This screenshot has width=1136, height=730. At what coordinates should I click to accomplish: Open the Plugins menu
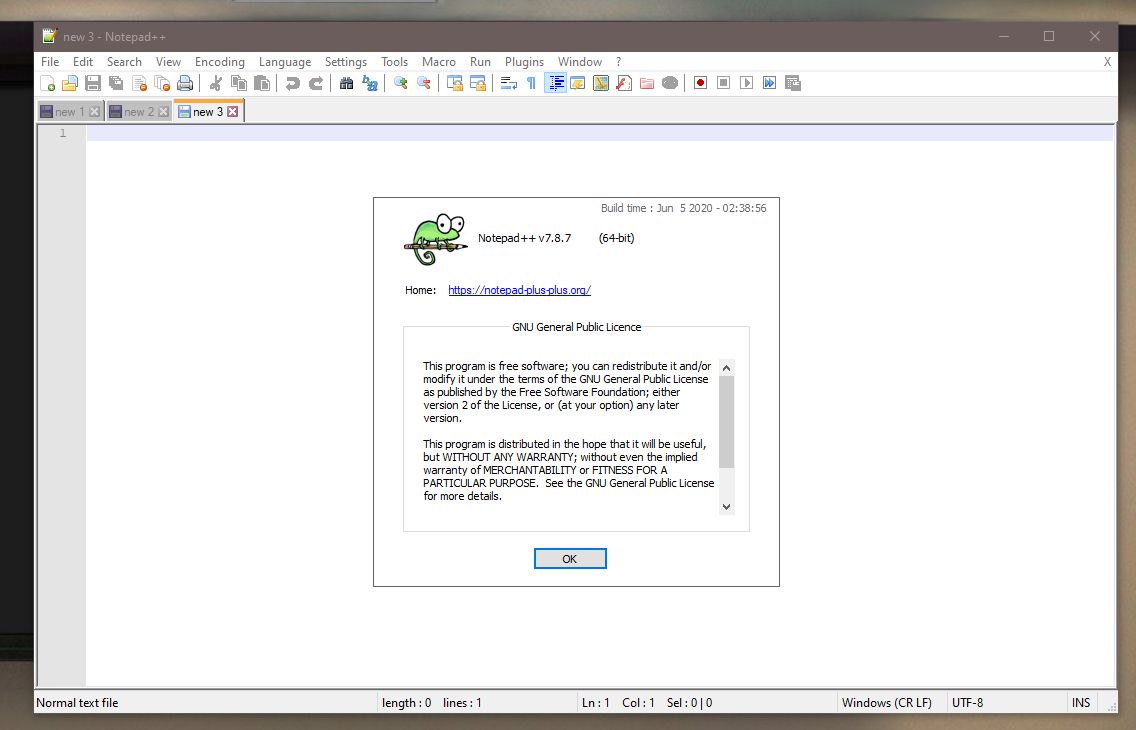524,62
